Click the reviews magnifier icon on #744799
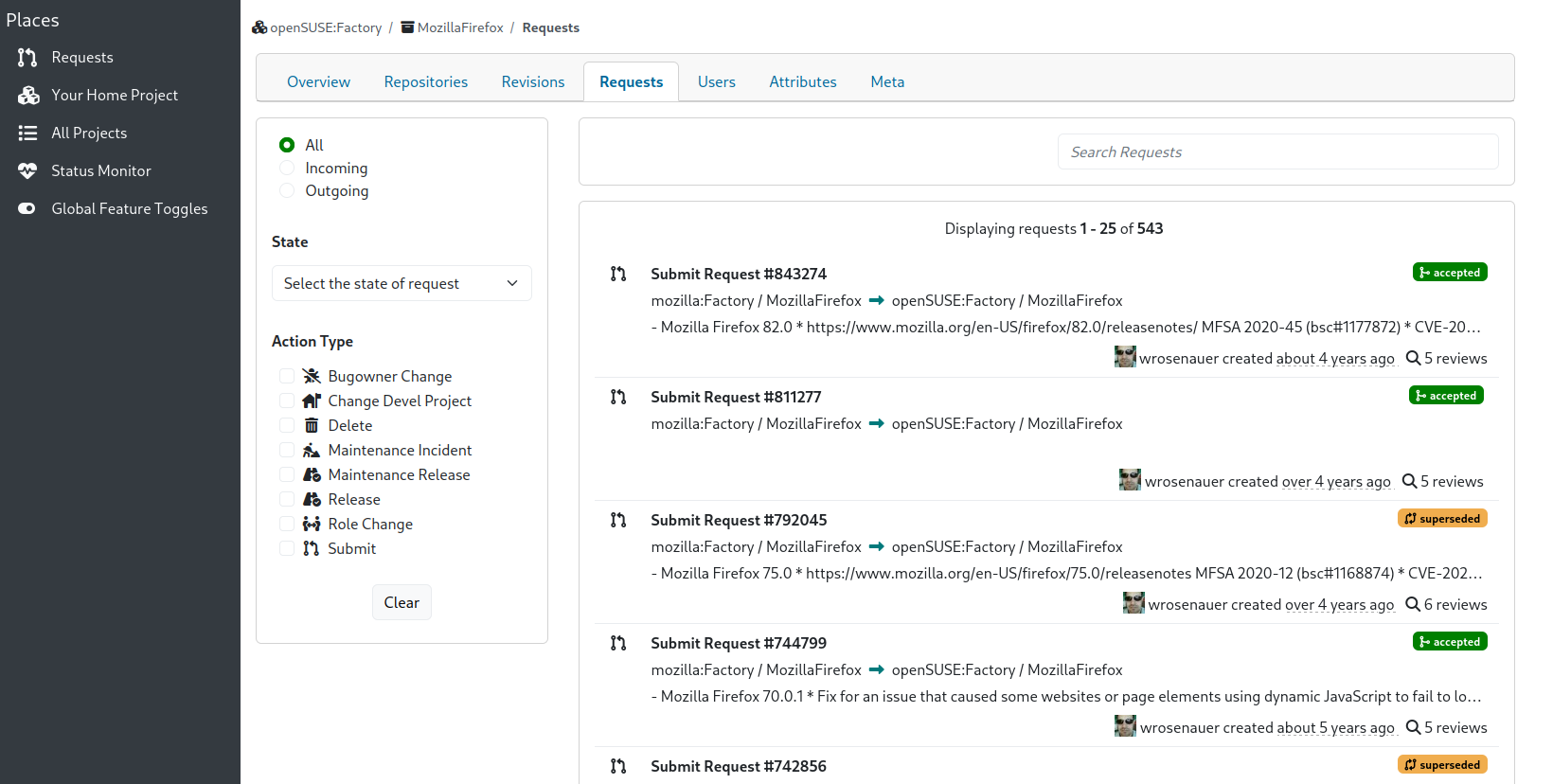 [1413, 727]
